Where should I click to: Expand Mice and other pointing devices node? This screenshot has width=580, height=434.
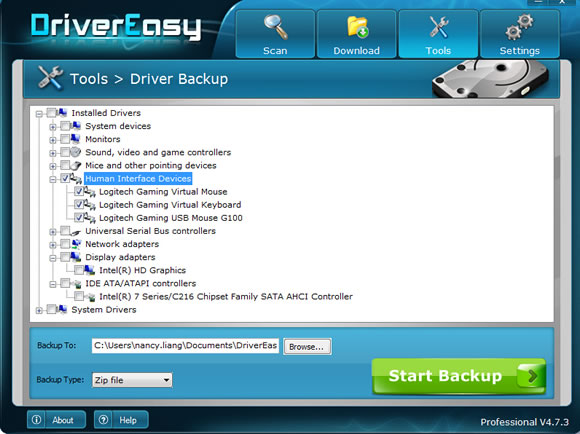(x=53, y=166)
